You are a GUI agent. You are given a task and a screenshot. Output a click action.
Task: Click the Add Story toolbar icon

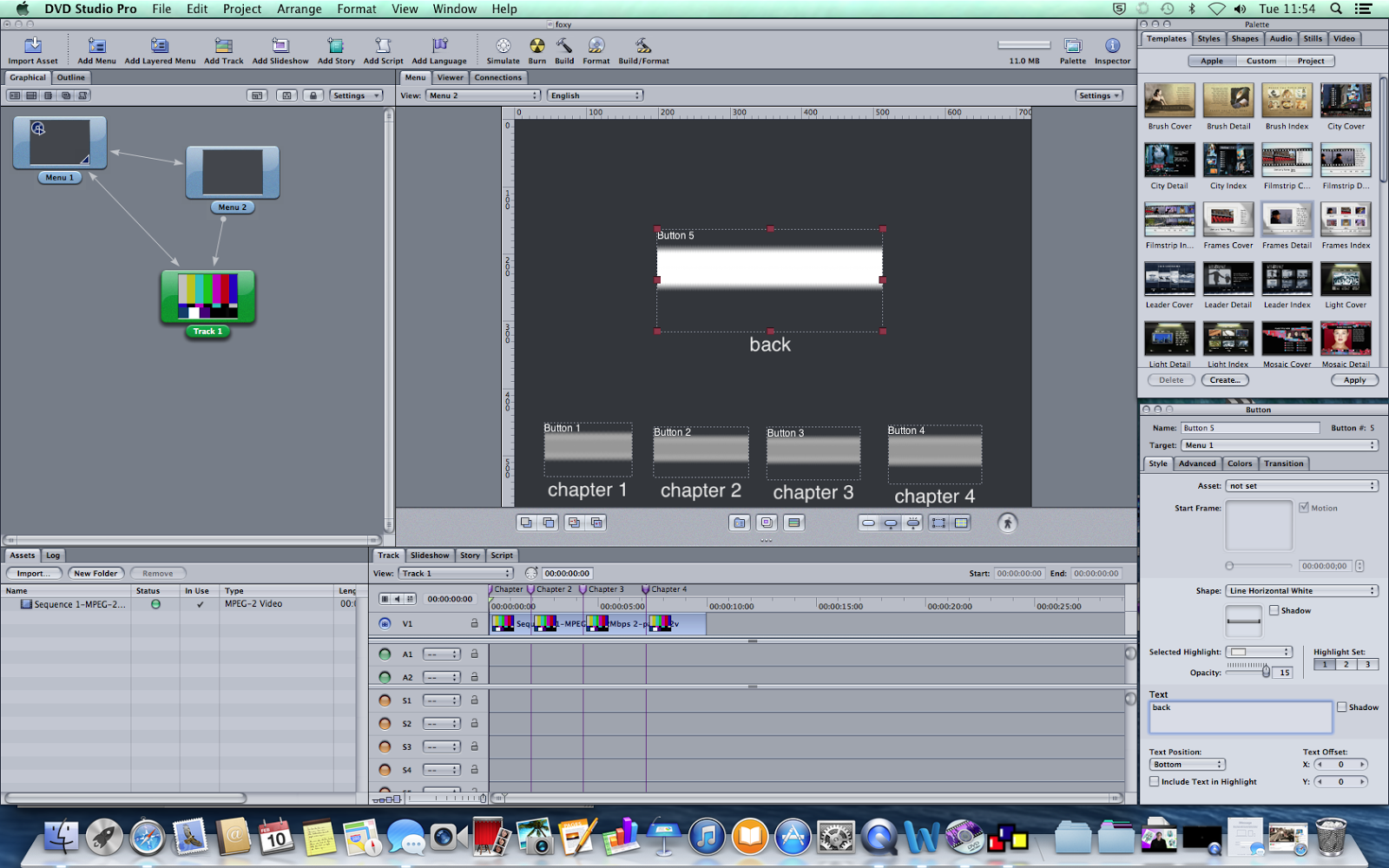coord(336,45)
